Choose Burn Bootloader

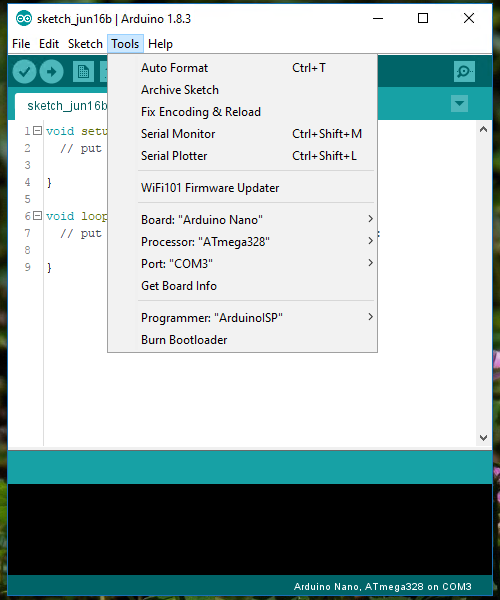(242, 340)
